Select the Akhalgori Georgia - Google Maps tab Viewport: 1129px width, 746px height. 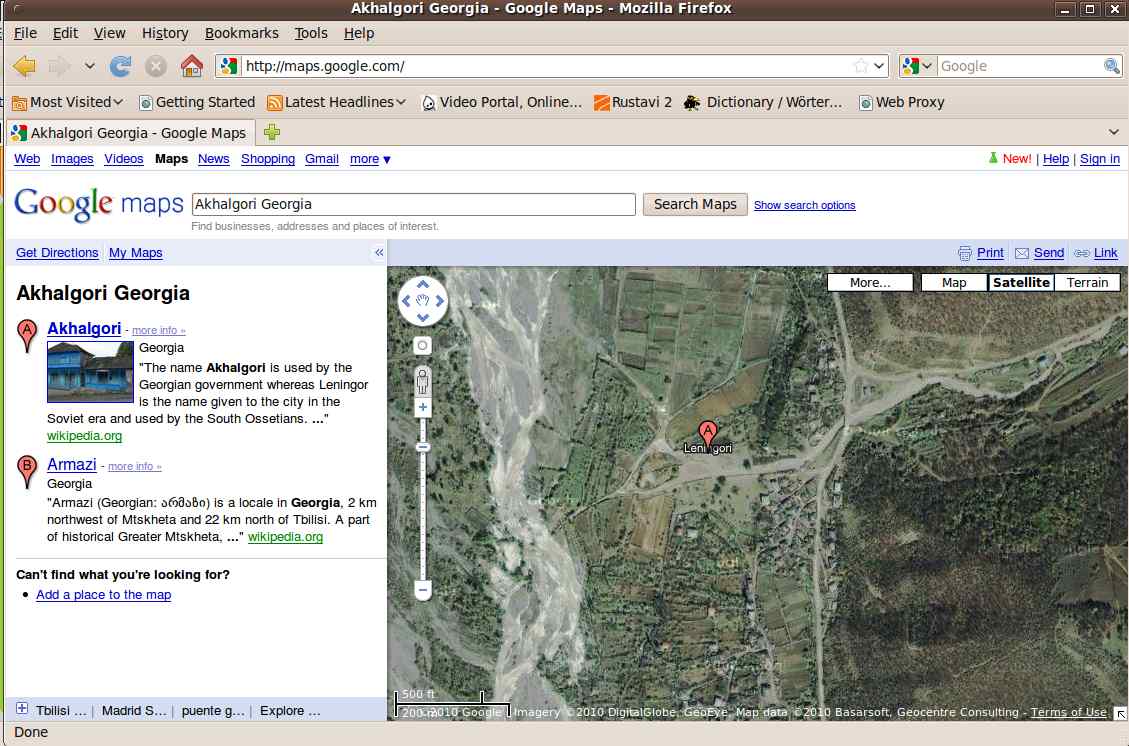(130, 132)
